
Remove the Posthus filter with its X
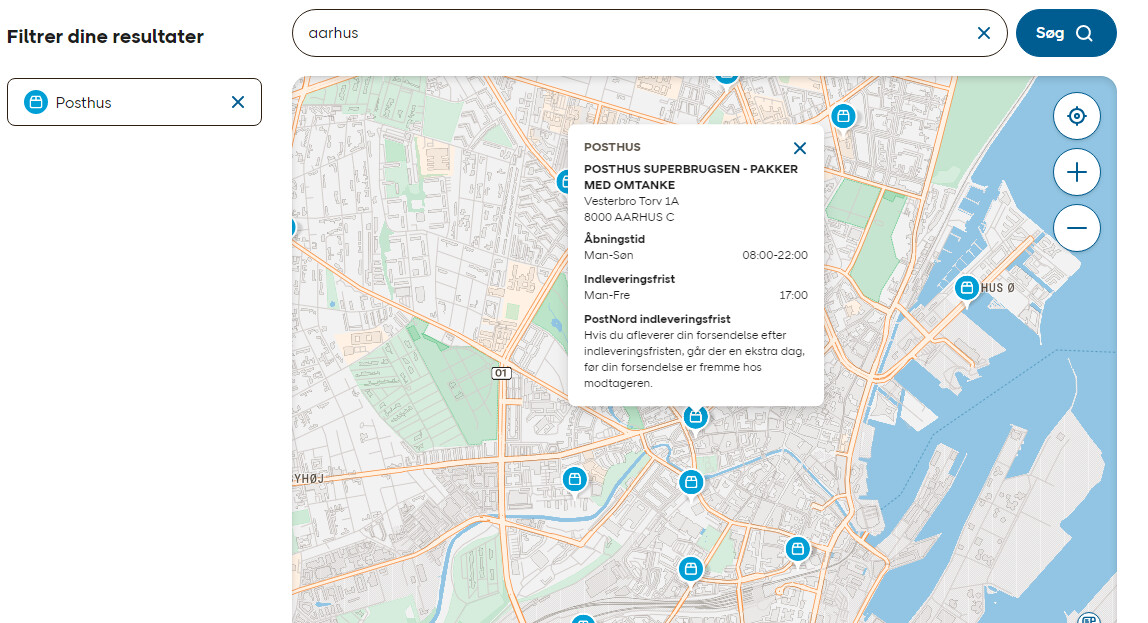(x=238, y=102)
